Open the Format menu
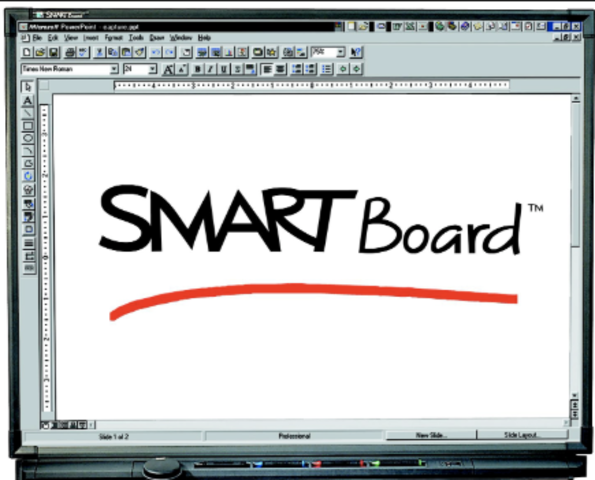The height and width of the screenshot is (480, 595). pos(113,38)
